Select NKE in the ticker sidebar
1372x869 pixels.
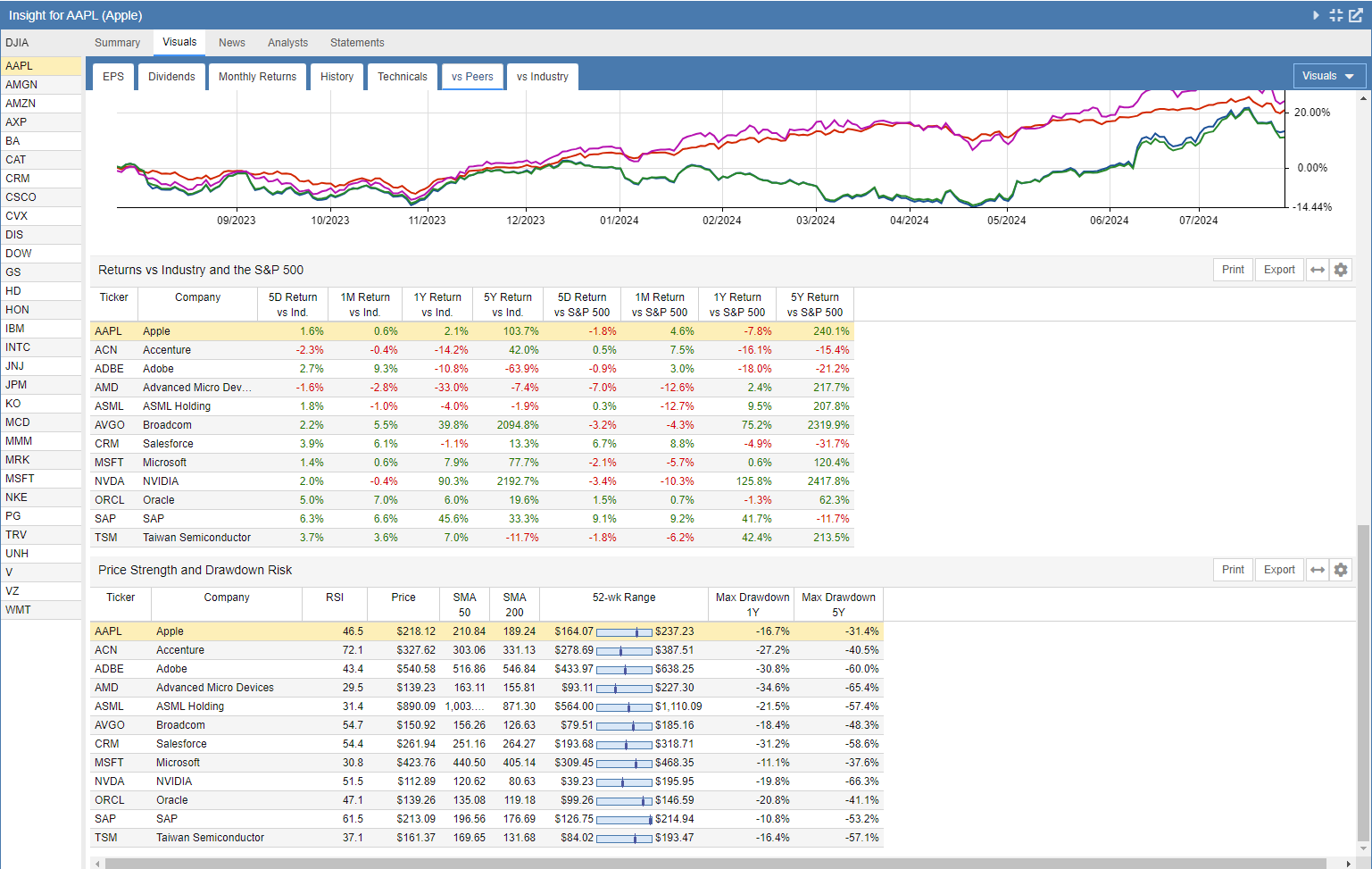(41, 497)
